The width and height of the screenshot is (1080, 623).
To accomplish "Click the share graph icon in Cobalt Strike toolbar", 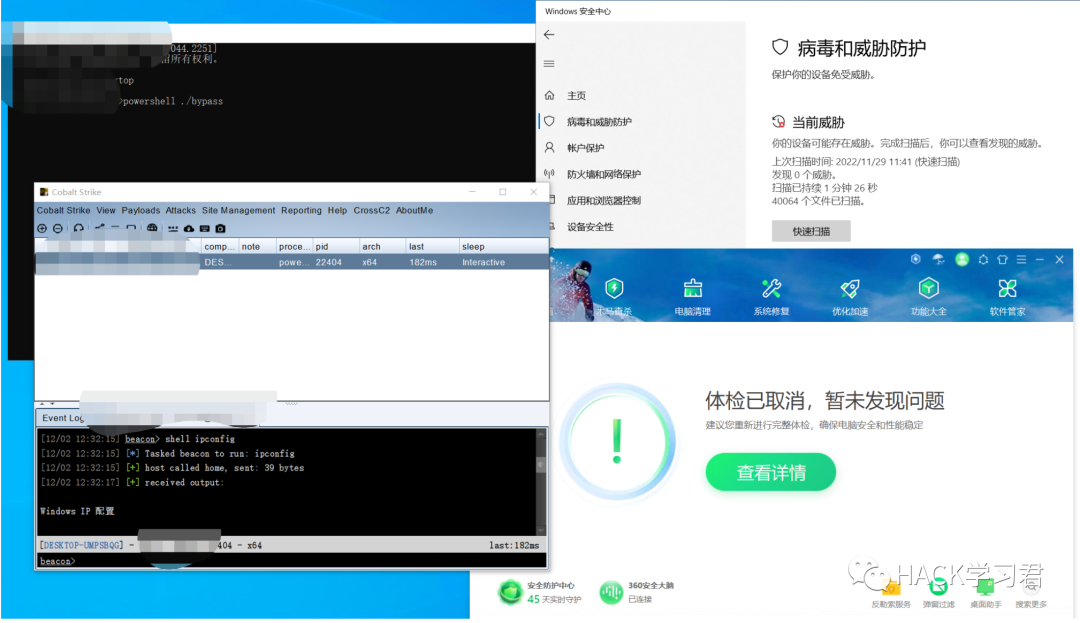I will [100, 227].
